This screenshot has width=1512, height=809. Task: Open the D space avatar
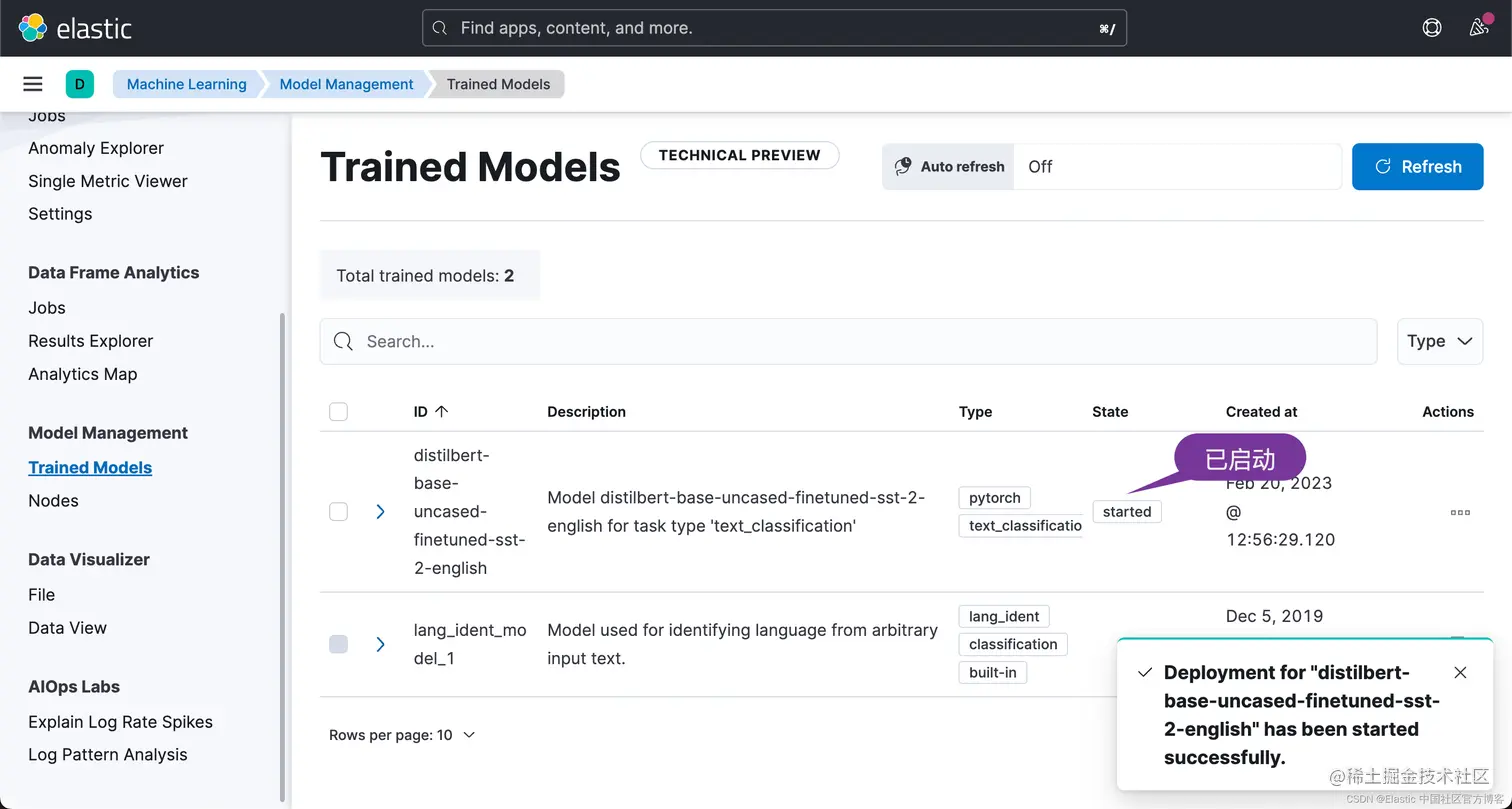80,84
